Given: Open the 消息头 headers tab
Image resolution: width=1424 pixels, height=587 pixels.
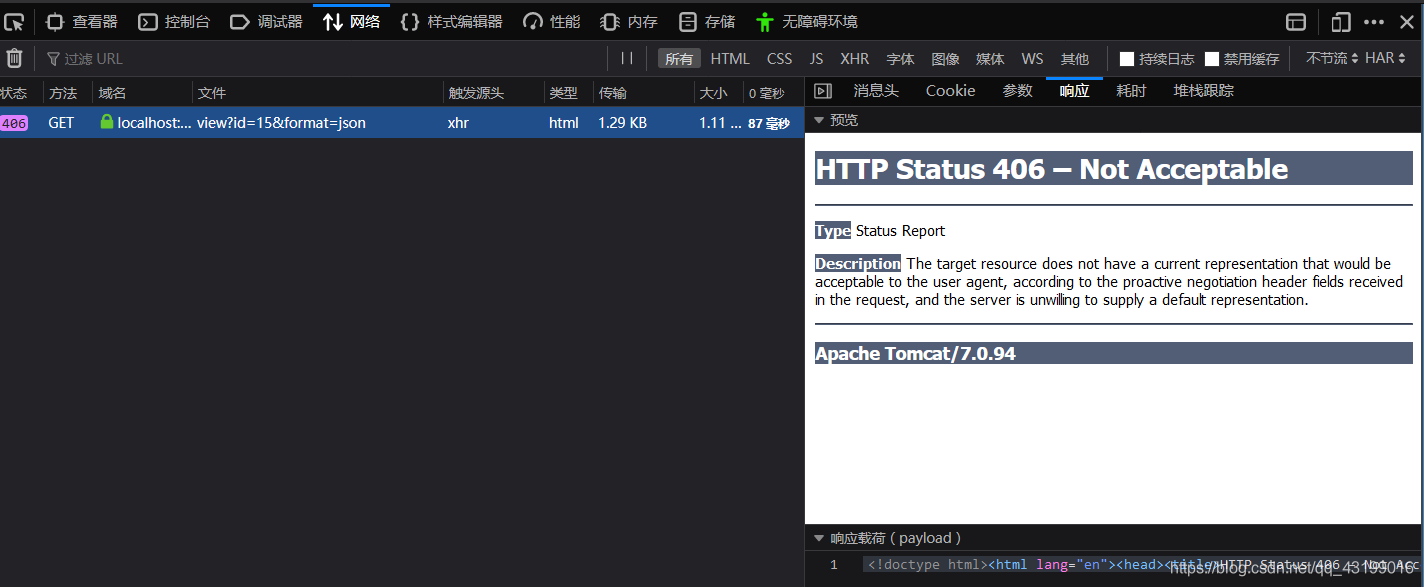Looking at the screenshot, I should point(876,91).
